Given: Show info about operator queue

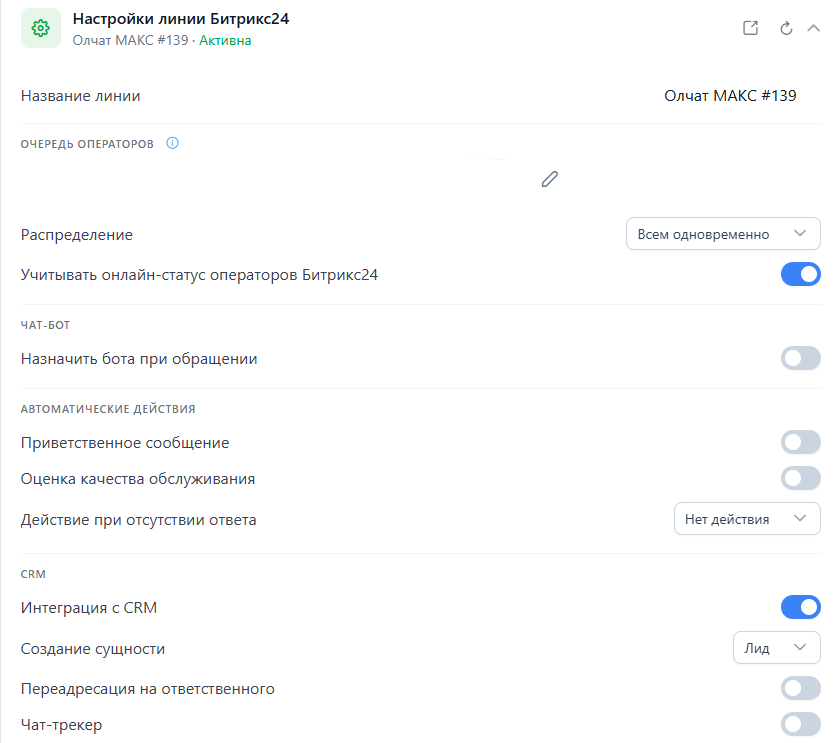Looking at the screenshot, I should 172,143.
